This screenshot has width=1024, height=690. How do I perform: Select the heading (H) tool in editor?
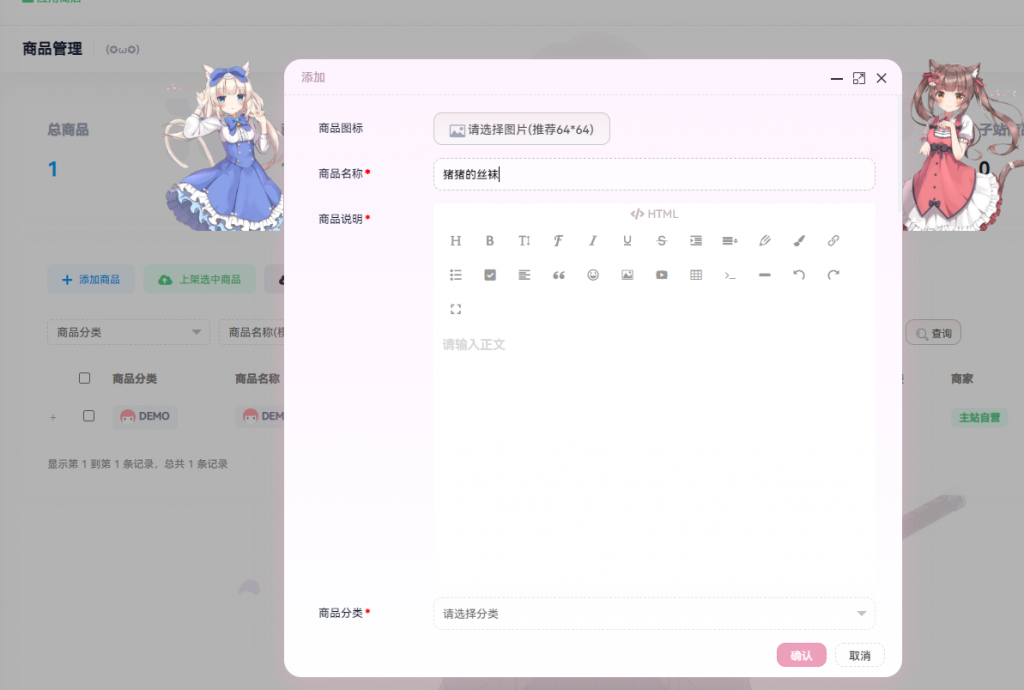456,241
